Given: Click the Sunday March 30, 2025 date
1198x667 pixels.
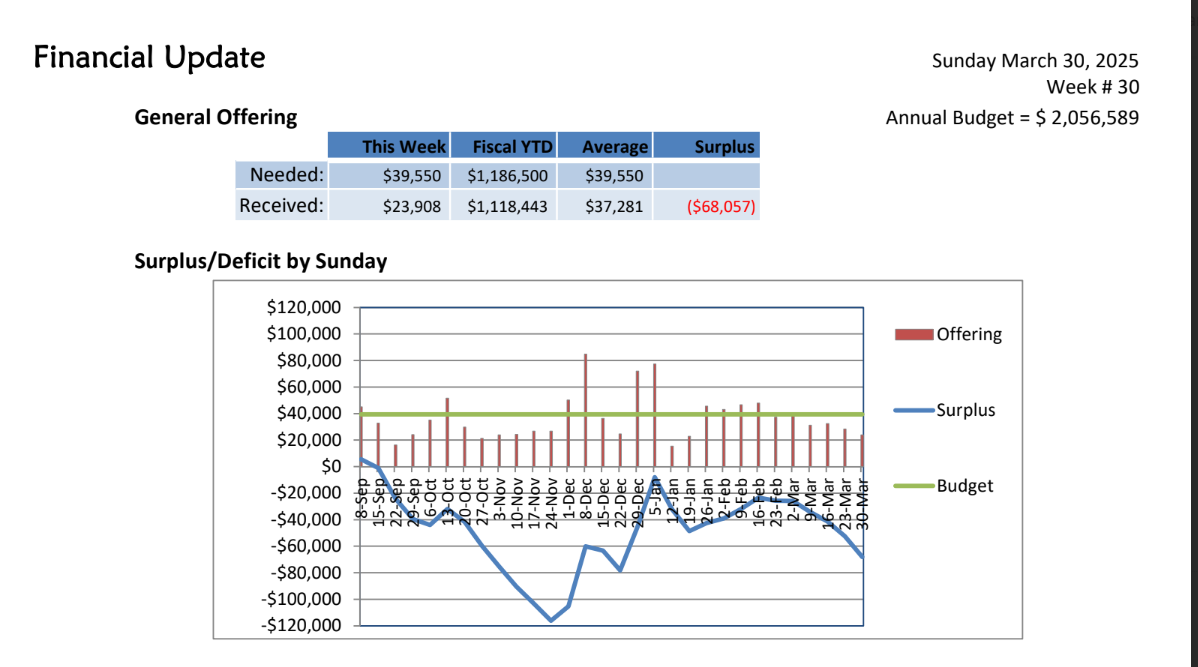Looking at the screenshot, I should [1035, 61].
